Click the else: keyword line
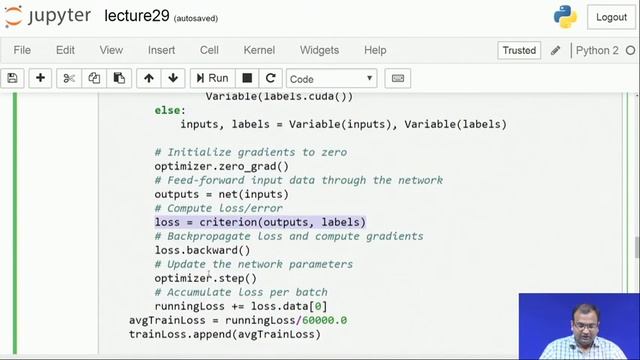The image size is (640, 360). click(170, 110)
